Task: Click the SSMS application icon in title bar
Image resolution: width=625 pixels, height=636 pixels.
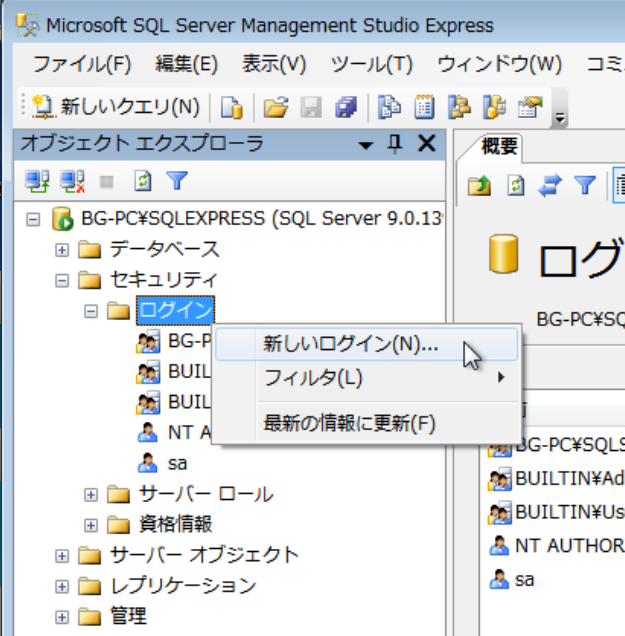Action: click(28, 25)
